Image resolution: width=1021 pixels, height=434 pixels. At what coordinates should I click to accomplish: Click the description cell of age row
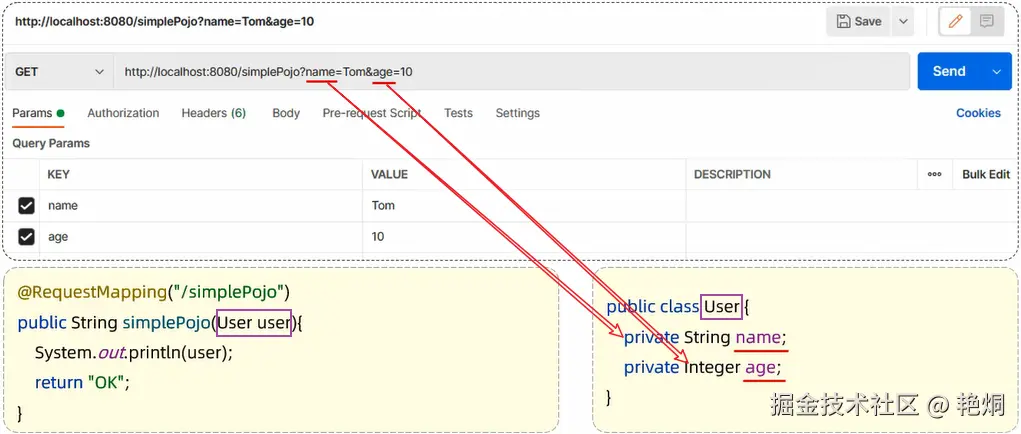tap(851, 237)
